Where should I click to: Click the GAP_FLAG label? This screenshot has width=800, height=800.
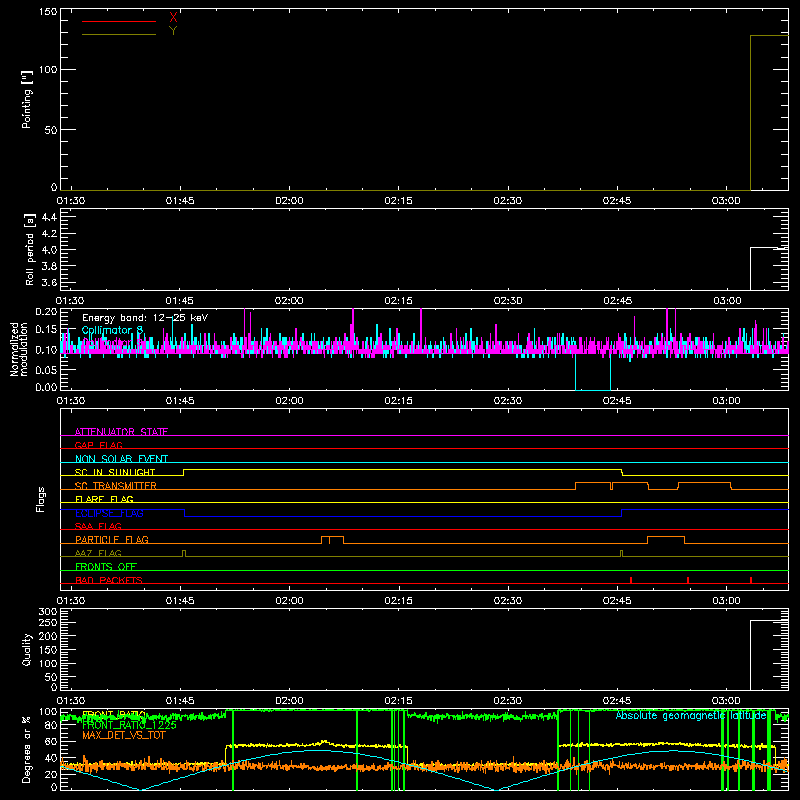click(98, 445)
